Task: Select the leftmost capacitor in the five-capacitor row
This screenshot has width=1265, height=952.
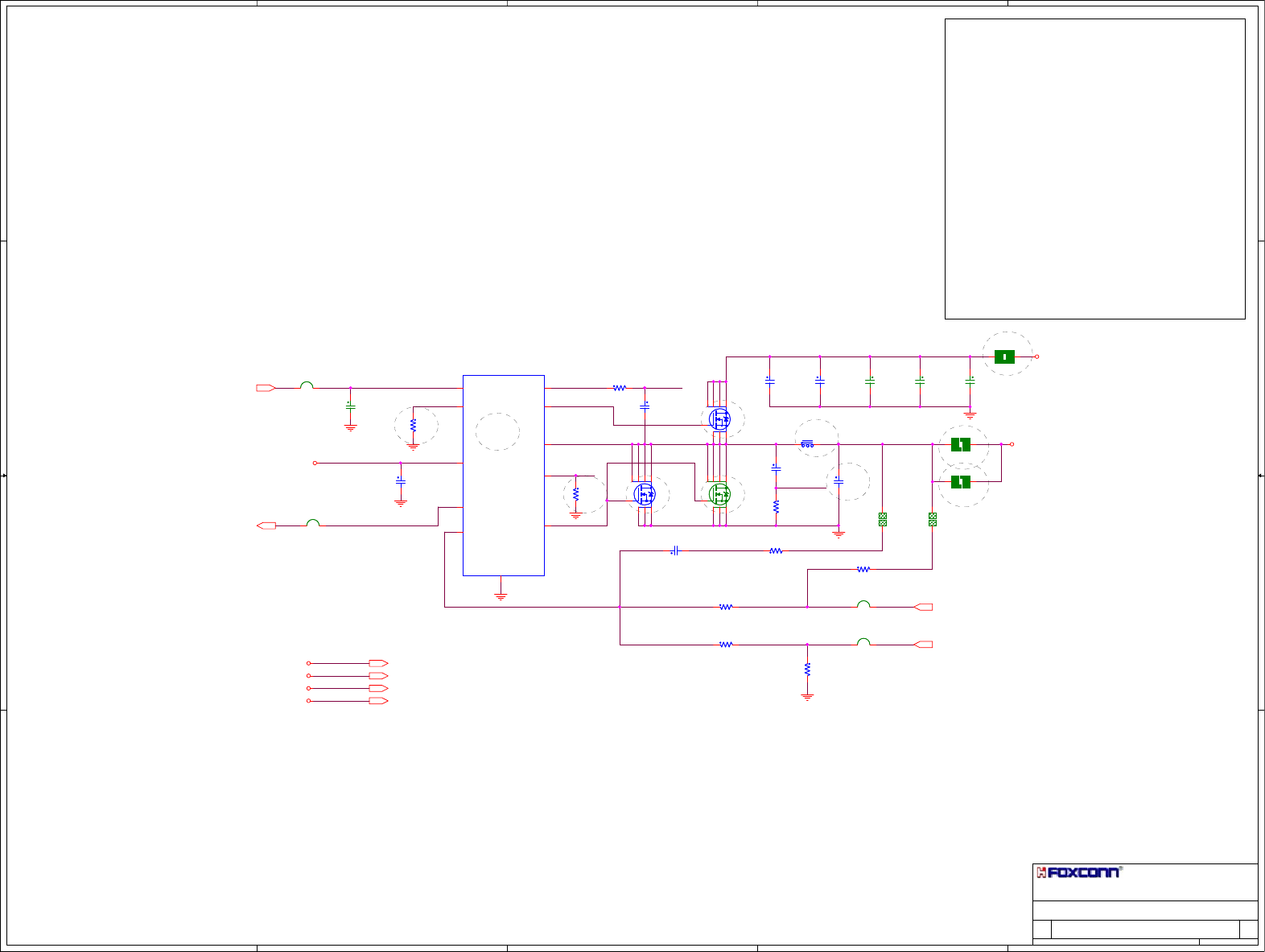Action: point(770,381)
